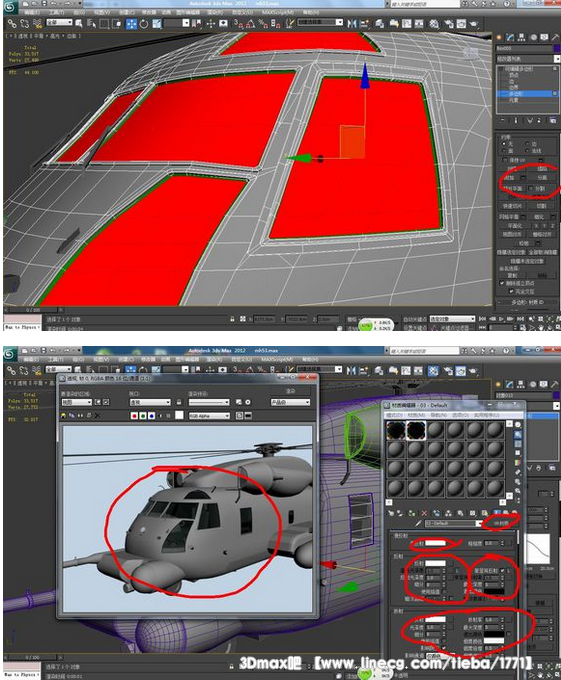The width and height of the screenshot is (561, 680).
Task: Toggle 3D Snaps icon in upper toolbar
Action: coord(238,23)
